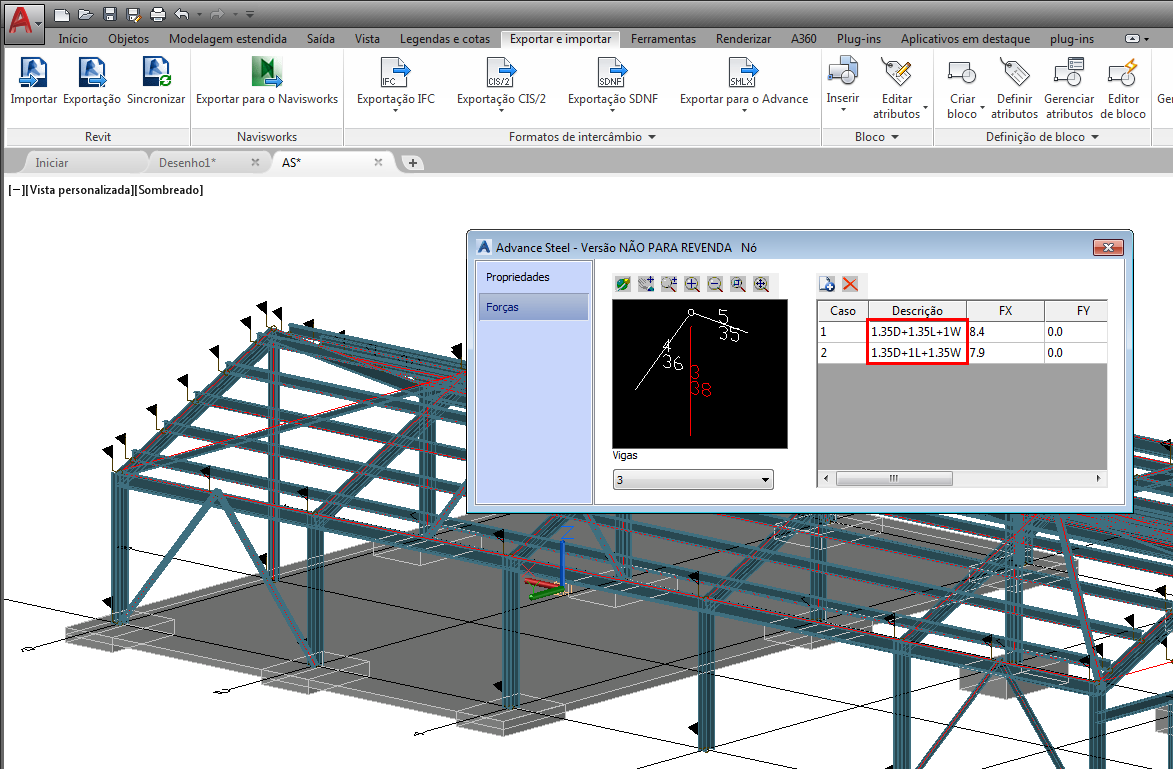Click the Exportar para o Advance icon
The width and height of the screenshot is (1173, 769).
[x=744, y=73]
